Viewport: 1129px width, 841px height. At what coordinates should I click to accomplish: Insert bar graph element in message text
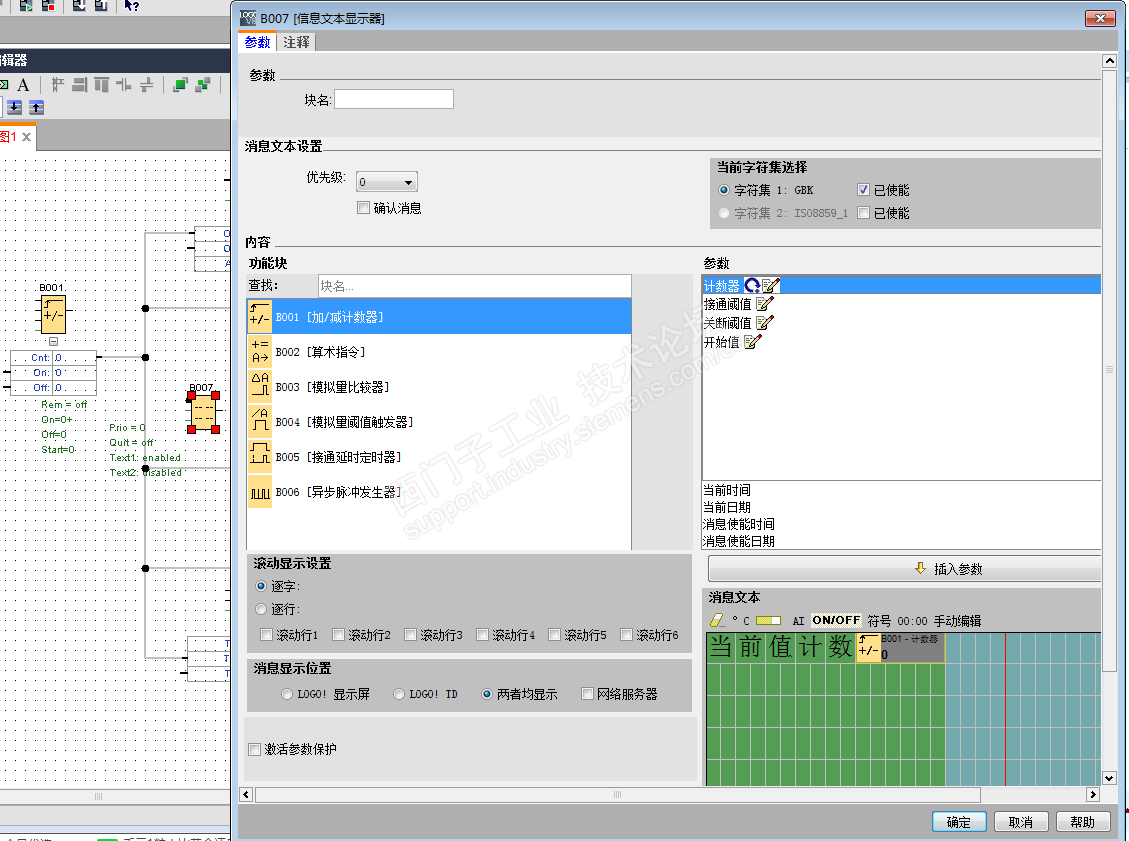click(x=768, y=620)
